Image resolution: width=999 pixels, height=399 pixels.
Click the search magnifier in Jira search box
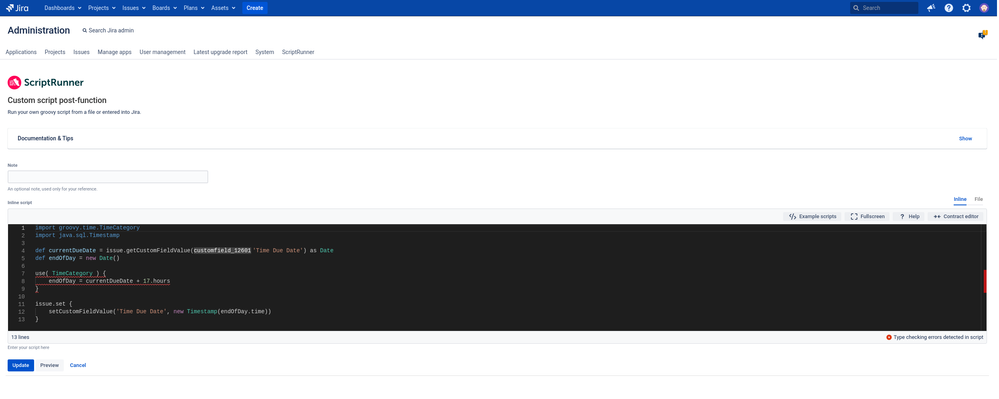856,8
